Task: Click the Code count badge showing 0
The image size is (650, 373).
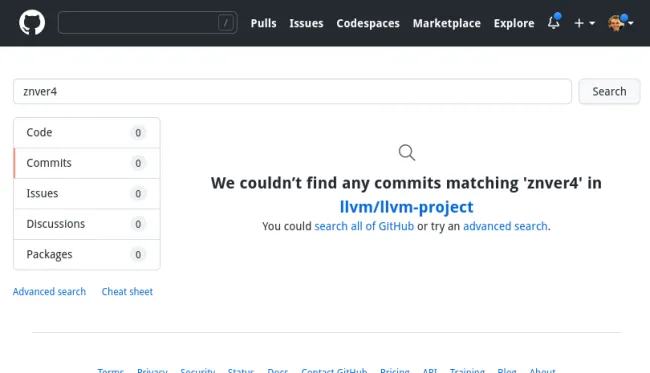Action: (x=138, y=133)
